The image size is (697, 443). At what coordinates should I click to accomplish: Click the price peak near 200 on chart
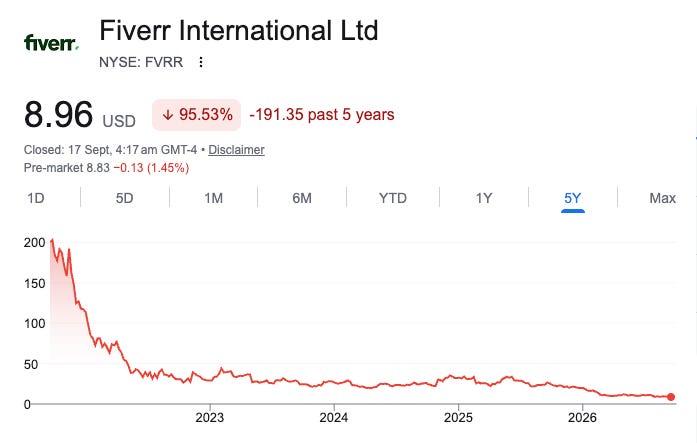point(52,241)
